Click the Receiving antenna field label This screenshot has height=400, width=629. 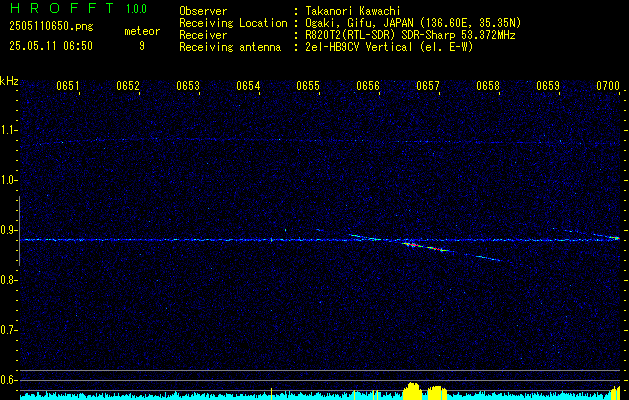click(x=230, y=47)
